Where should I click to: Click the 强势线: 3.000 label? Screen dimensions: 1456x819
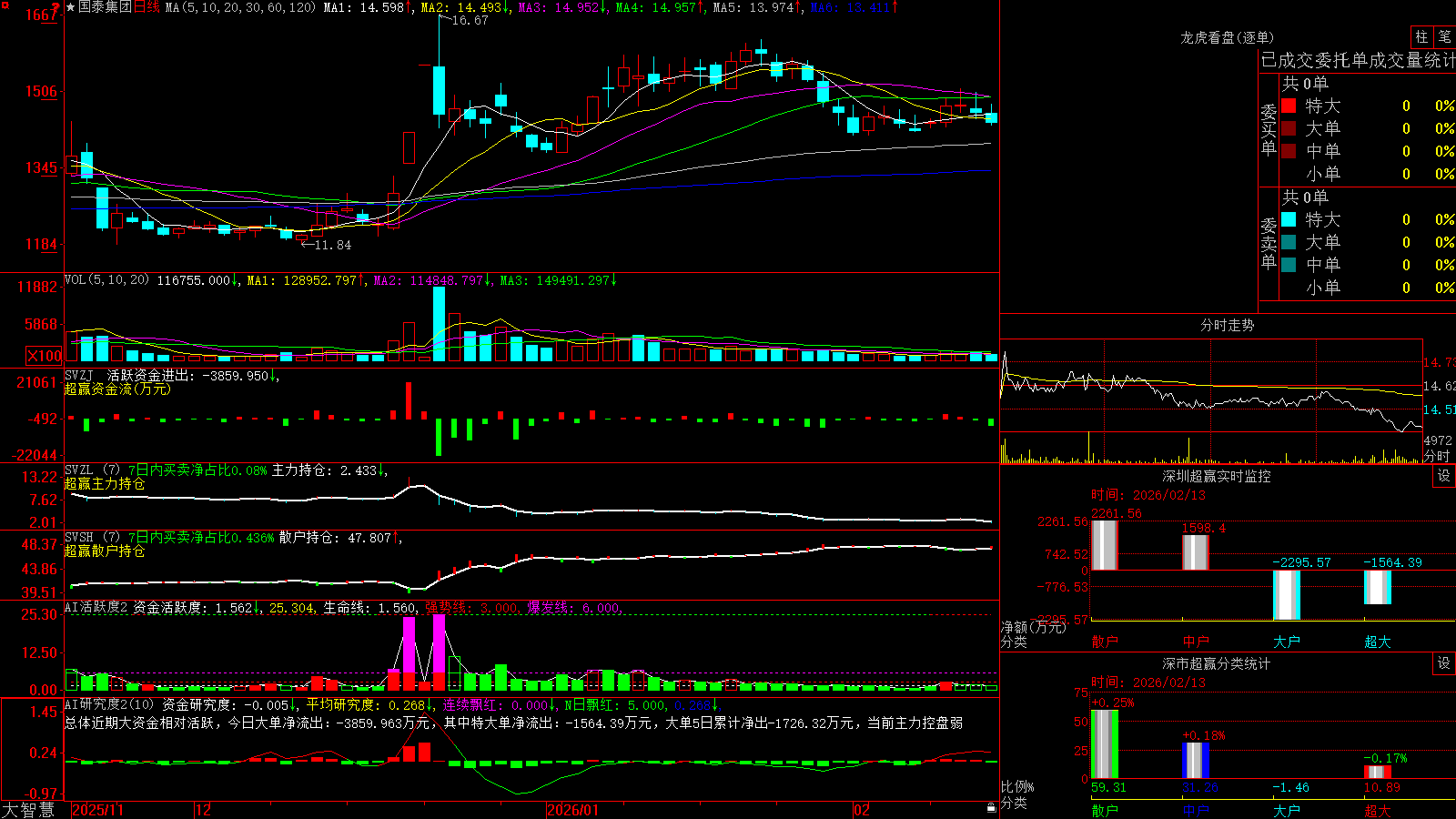pyautogui.click(x=472, y=607)
